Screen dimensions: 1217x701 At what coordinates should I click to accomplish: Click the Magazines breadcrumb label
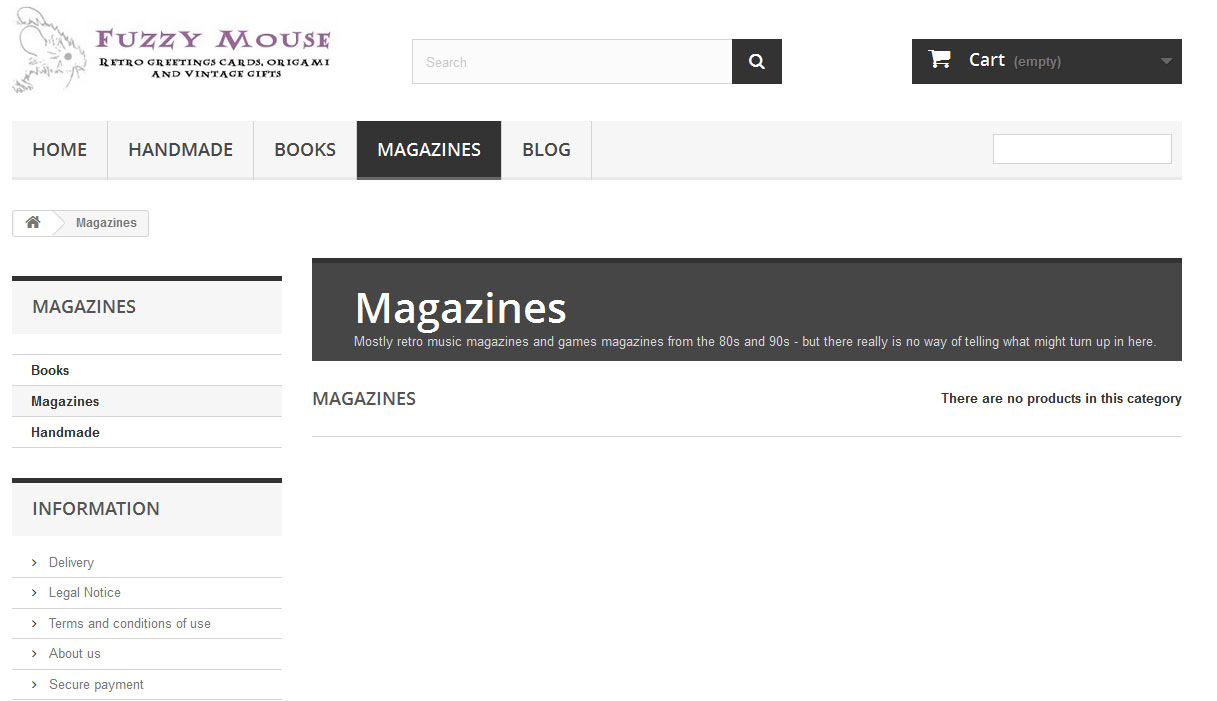[x=106, y=223]
